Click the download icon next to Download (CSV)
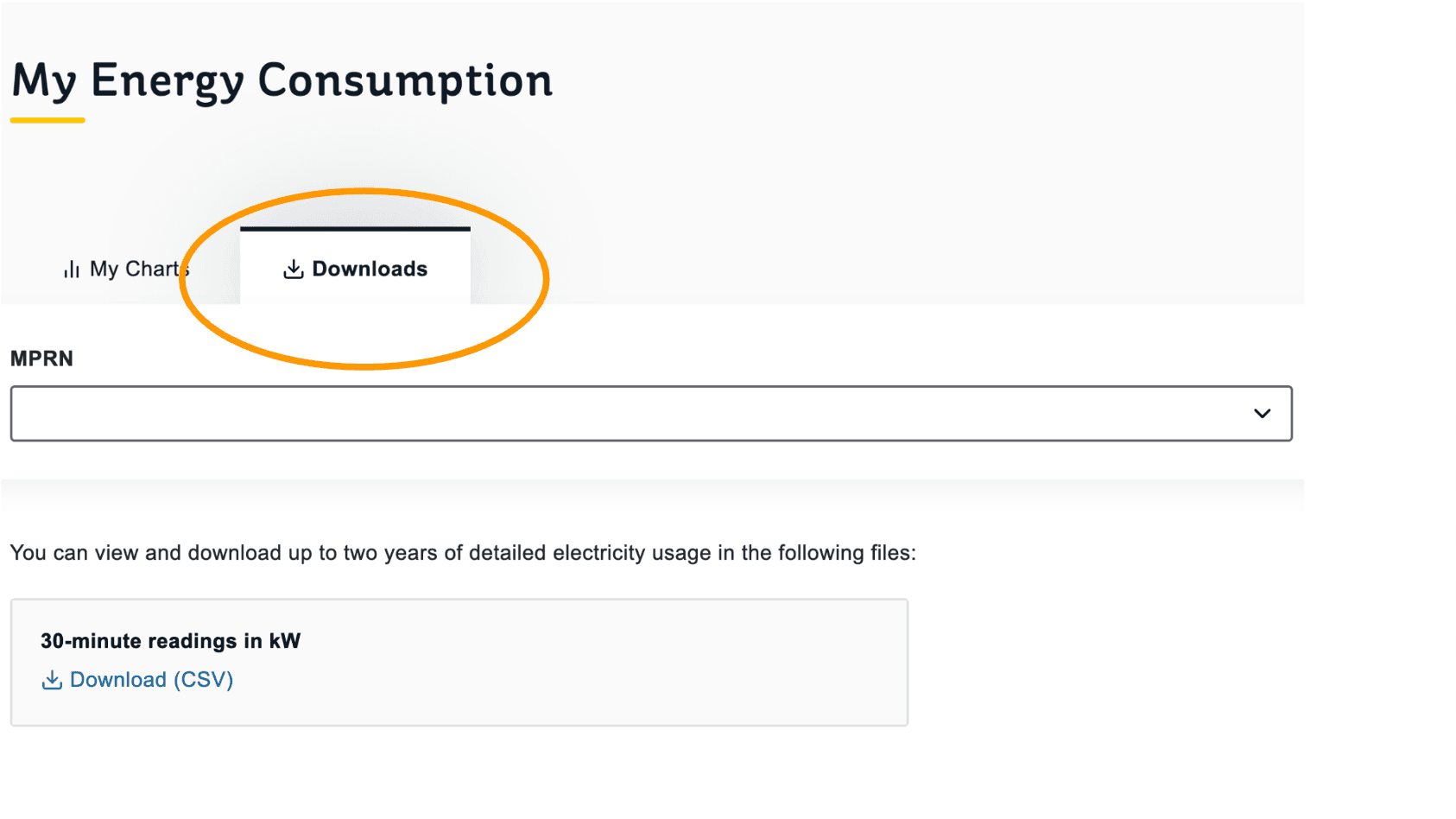 coord(52,681)
